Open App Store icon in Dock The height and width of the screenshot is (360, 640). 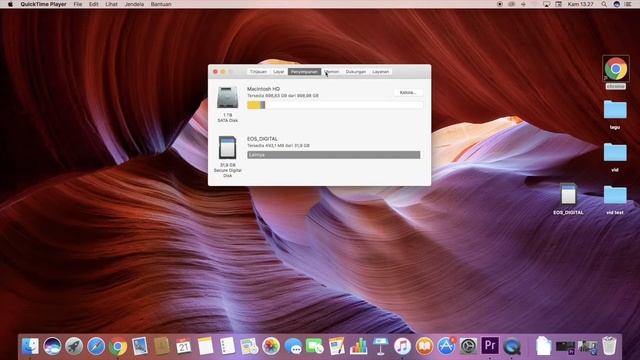tap(447, 346)
